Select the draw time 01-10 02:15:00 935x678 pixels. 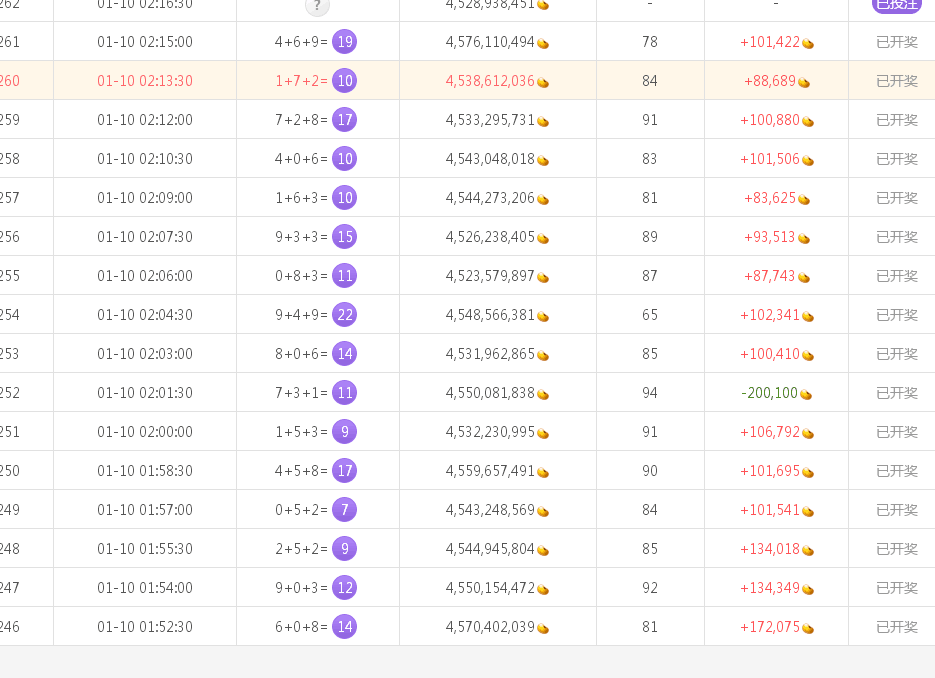[145, 42]
